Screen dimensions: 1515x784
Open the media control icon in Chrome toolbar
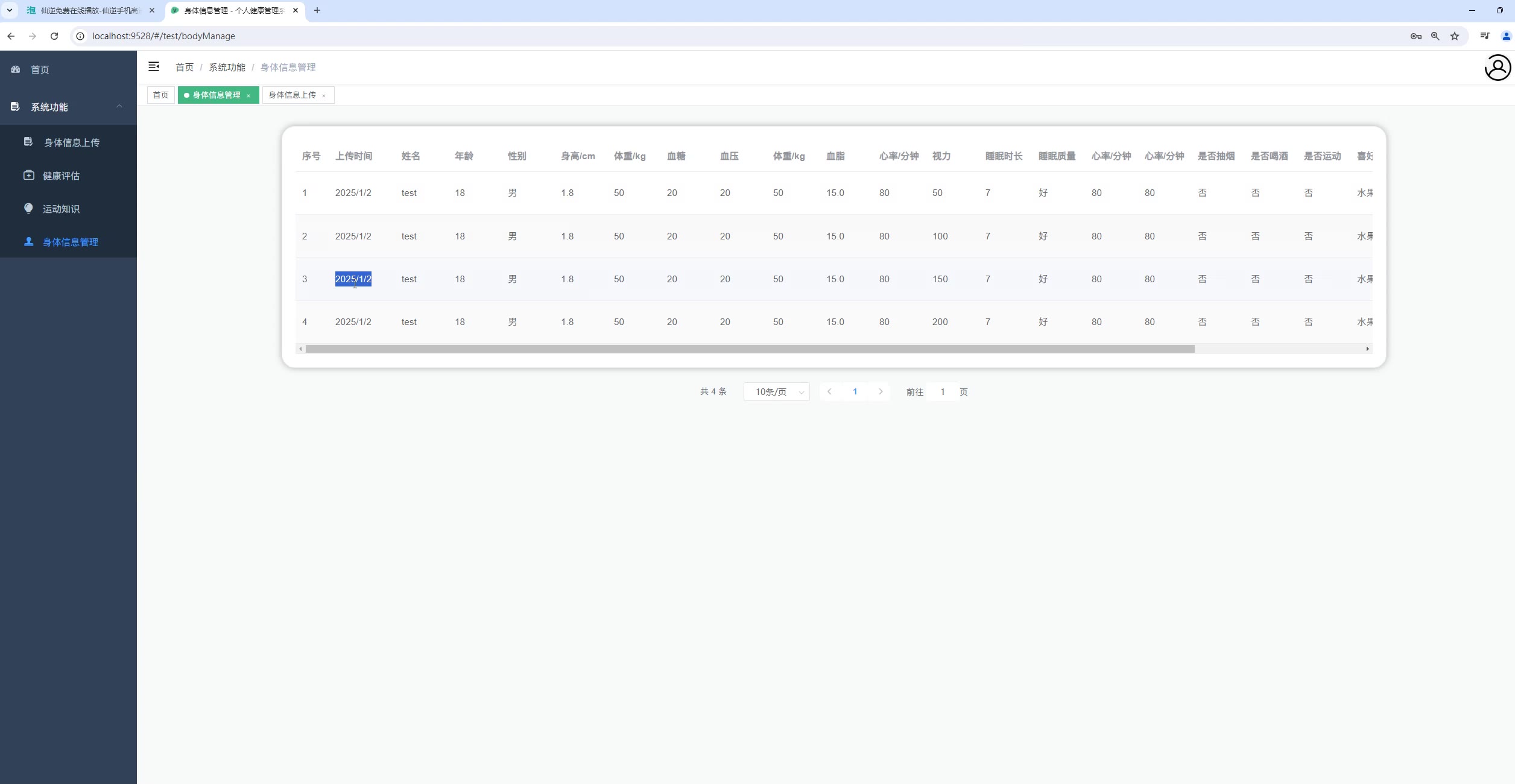click(1485, 36)
